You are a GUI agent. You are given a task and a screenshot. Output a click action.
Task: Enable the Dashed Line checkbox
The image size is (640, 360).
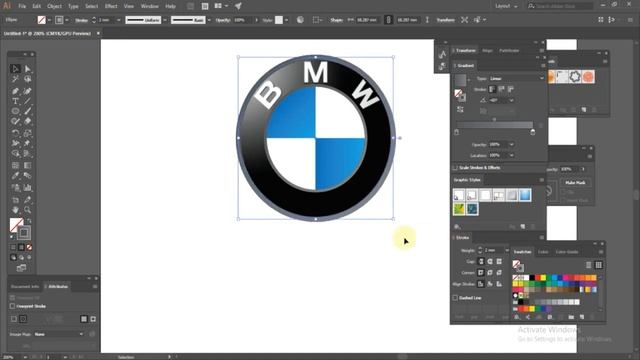pyautogui.click(x=455, y=298)
